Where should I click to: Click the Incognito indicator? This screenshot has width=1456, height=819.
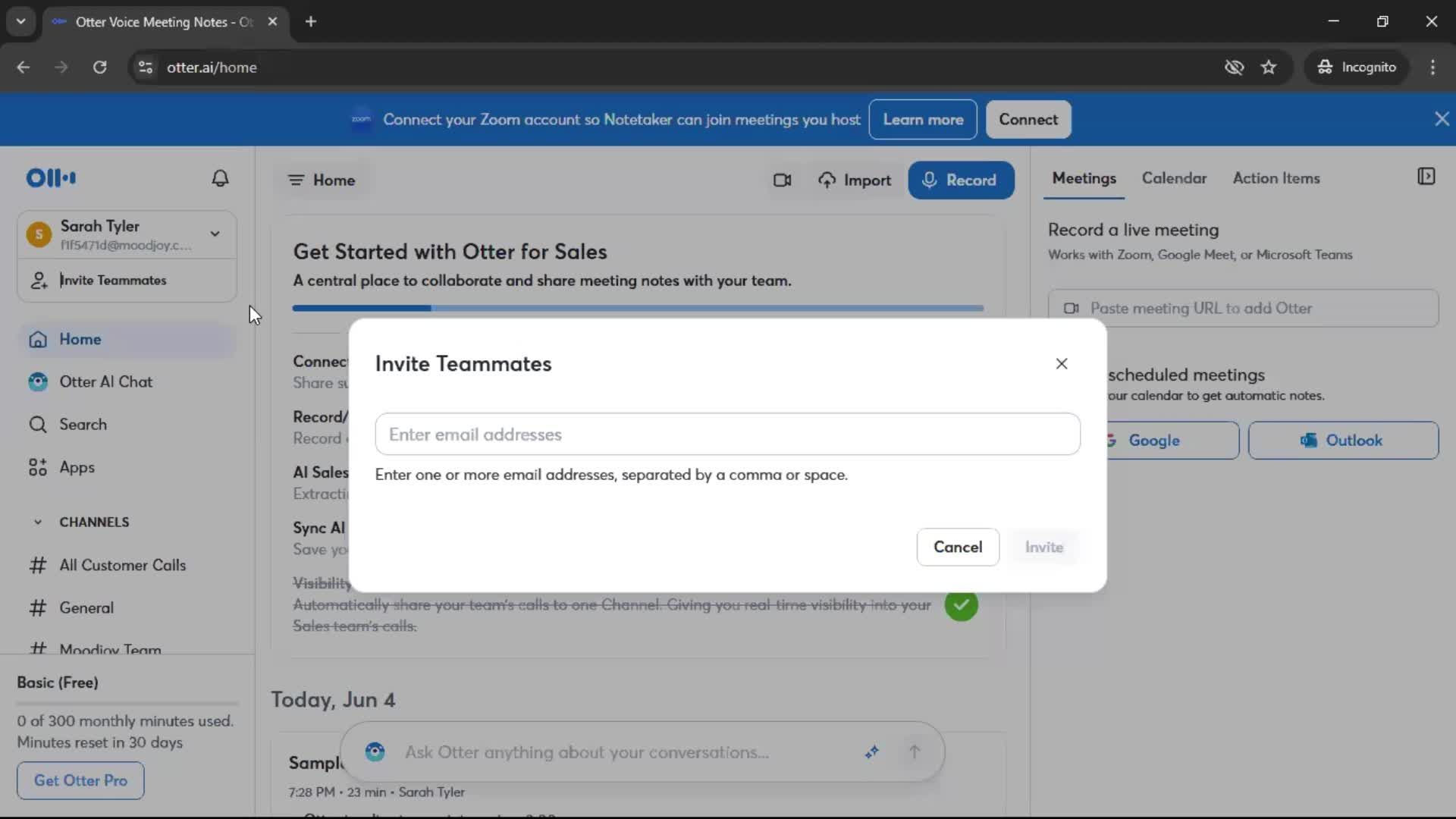click(1357, 67)
